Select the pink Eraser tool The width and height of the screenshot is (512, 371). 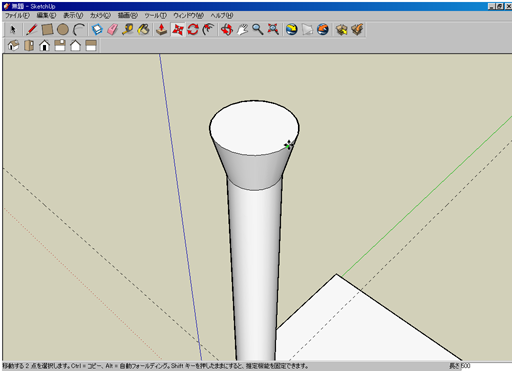(113, 30)
